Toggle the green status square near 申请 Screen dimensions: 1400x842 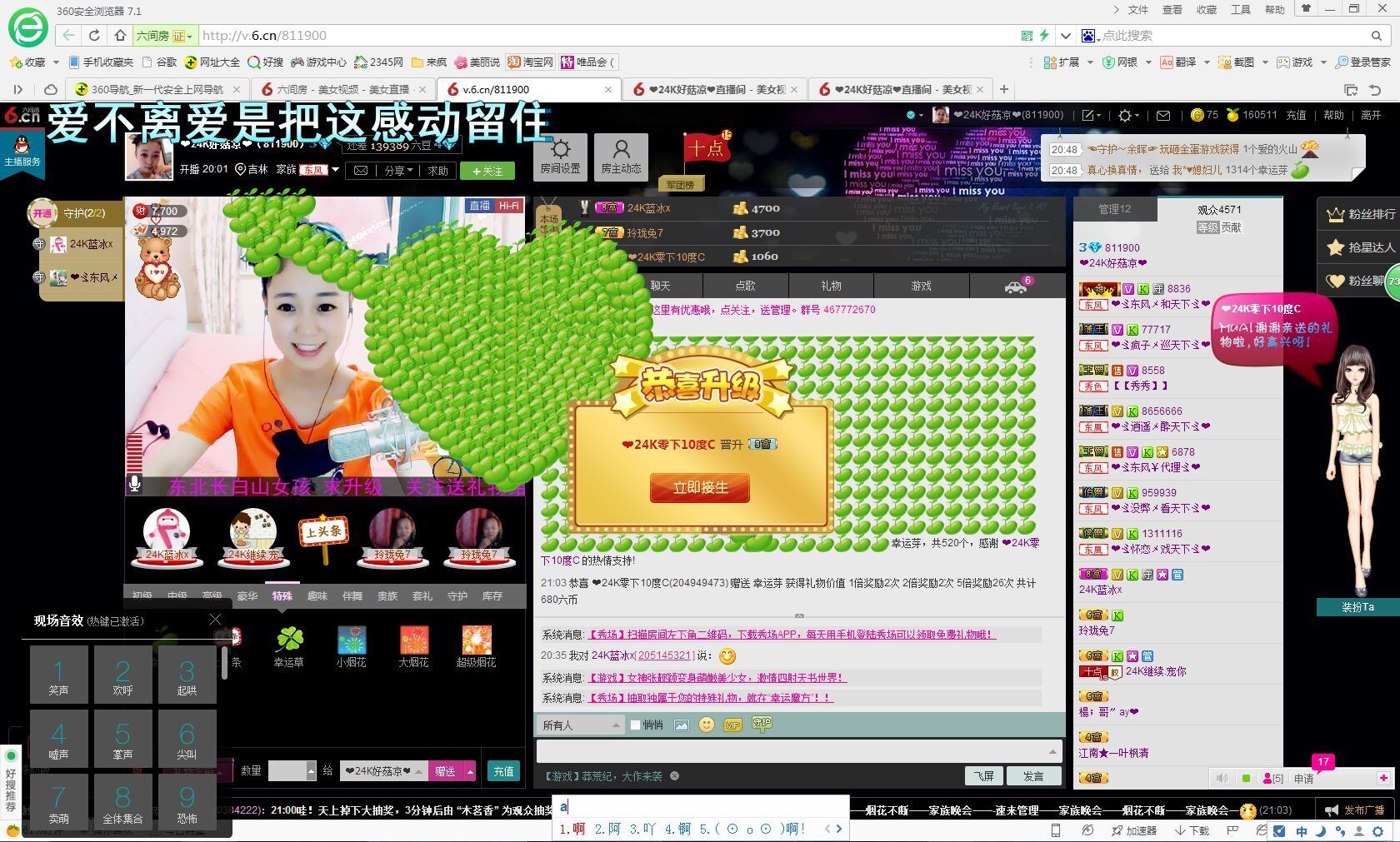pyautogui.click(x=1246, y=778)
